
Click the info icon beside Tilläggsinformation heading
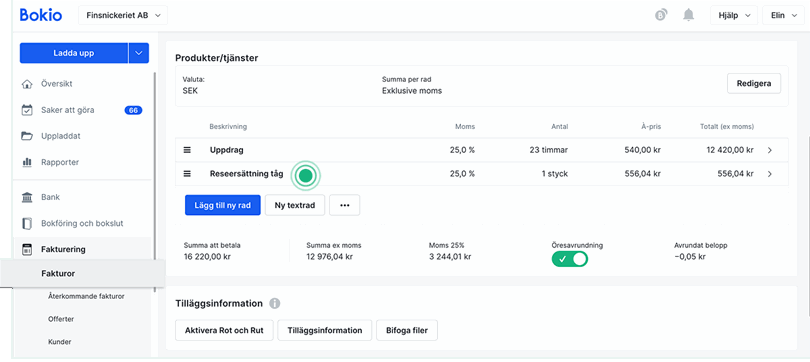click(x=275, y=304)
